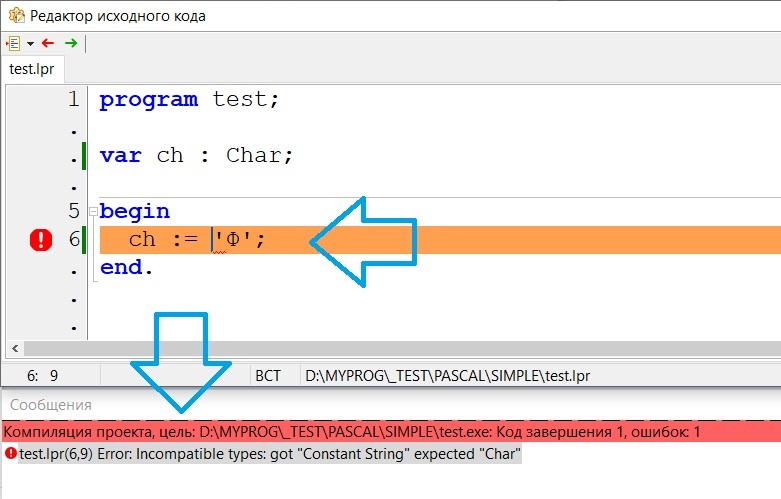The height and width of the screenshot is (499, 781).
Task: Jump forward with the green arrow
Action: [x=71, y=43]
